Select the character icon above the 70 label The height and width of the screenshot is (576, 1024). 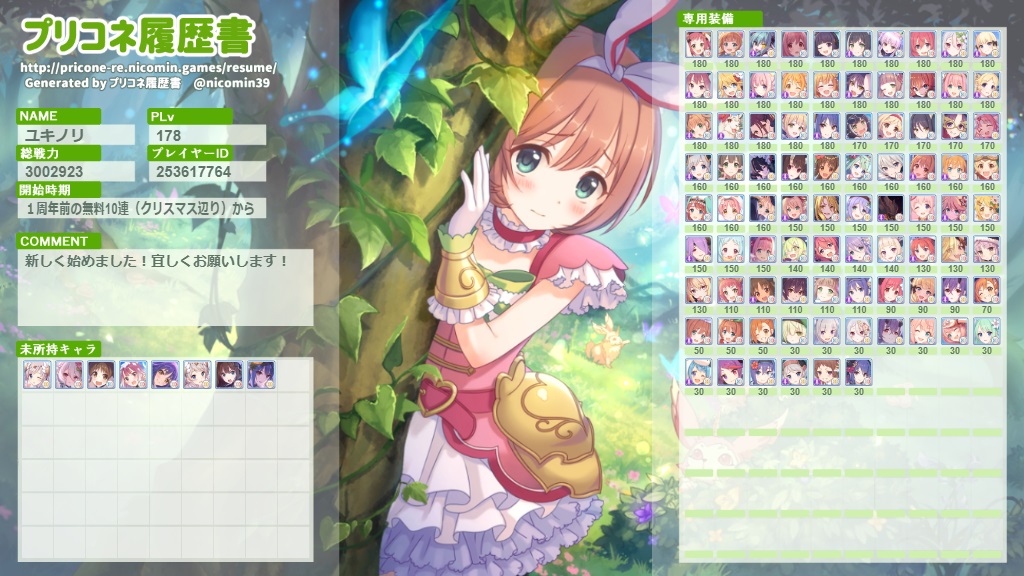point(988,290)
